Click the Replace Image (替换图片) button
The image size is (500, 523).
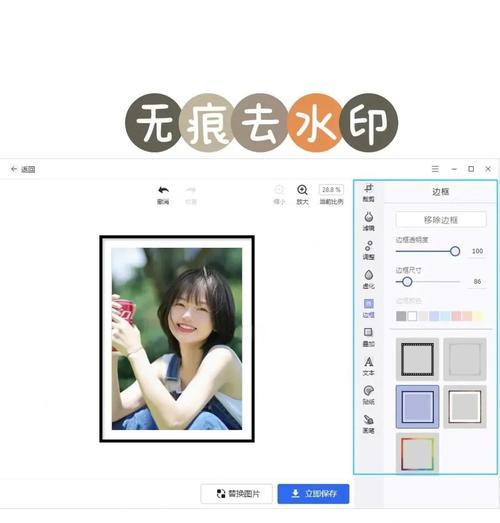tap(236, 493)
